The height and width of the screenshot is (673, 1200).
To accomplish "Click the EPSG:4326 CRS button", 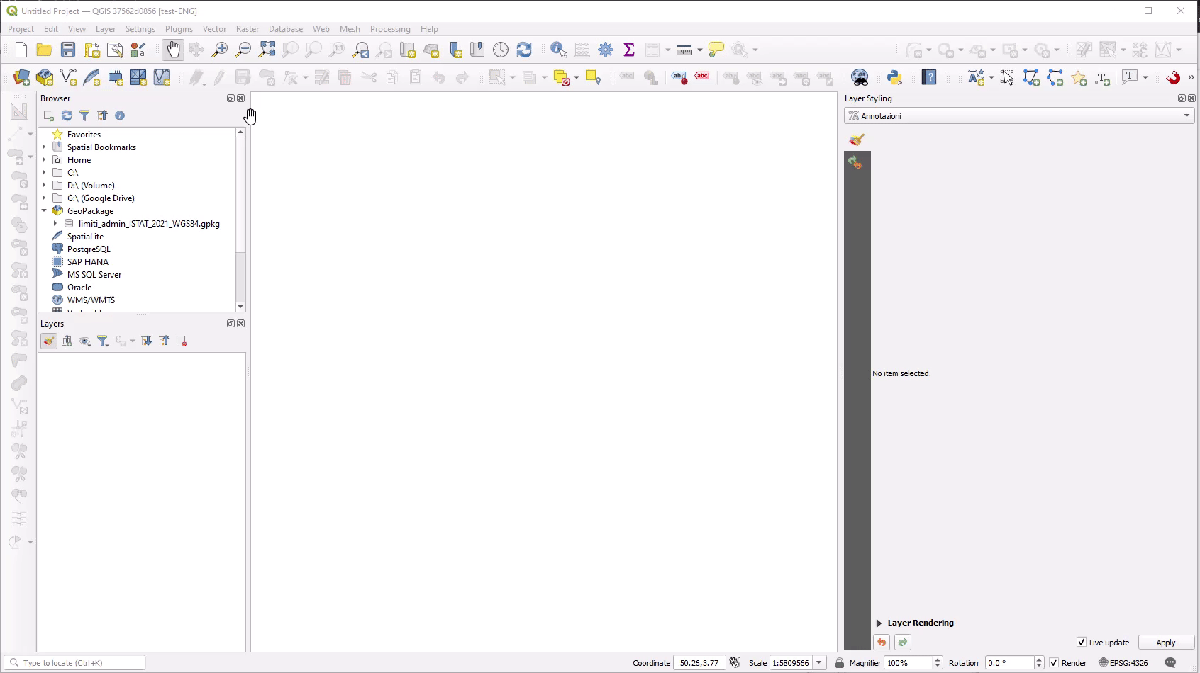I will tap(1124, 663).
